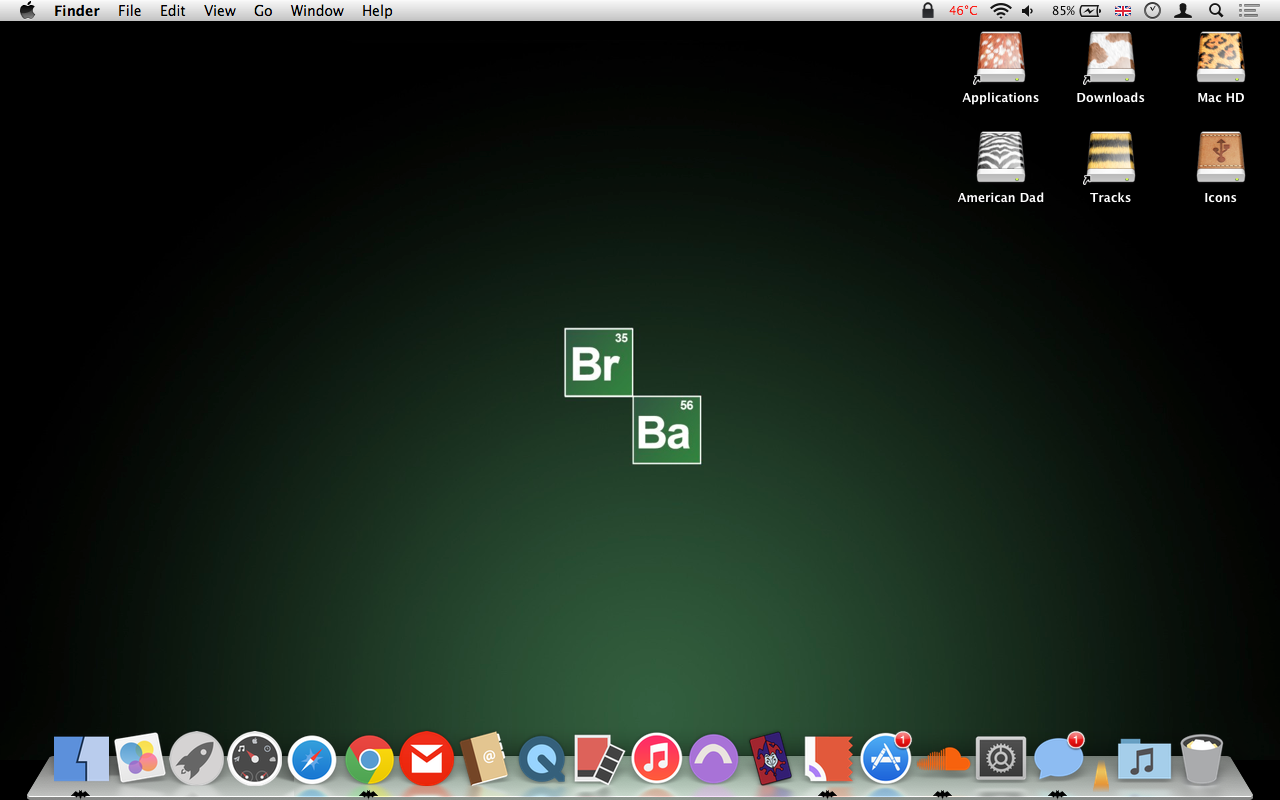Screen dimensions: 1280x800
Task: Open the Time Machine clock menu
Action: [1153, 11]
